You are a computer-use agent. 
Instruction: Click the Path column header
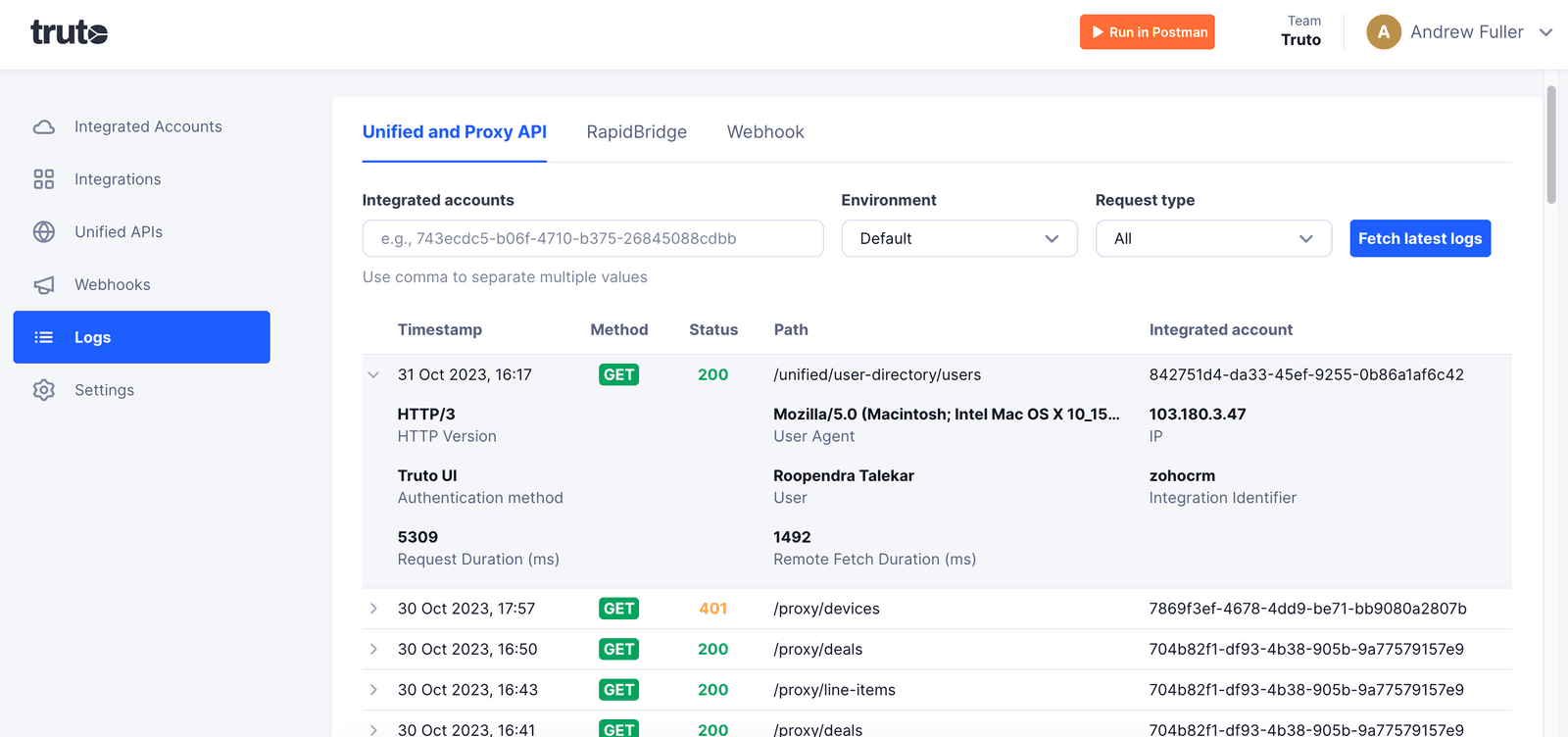point(791,330)
